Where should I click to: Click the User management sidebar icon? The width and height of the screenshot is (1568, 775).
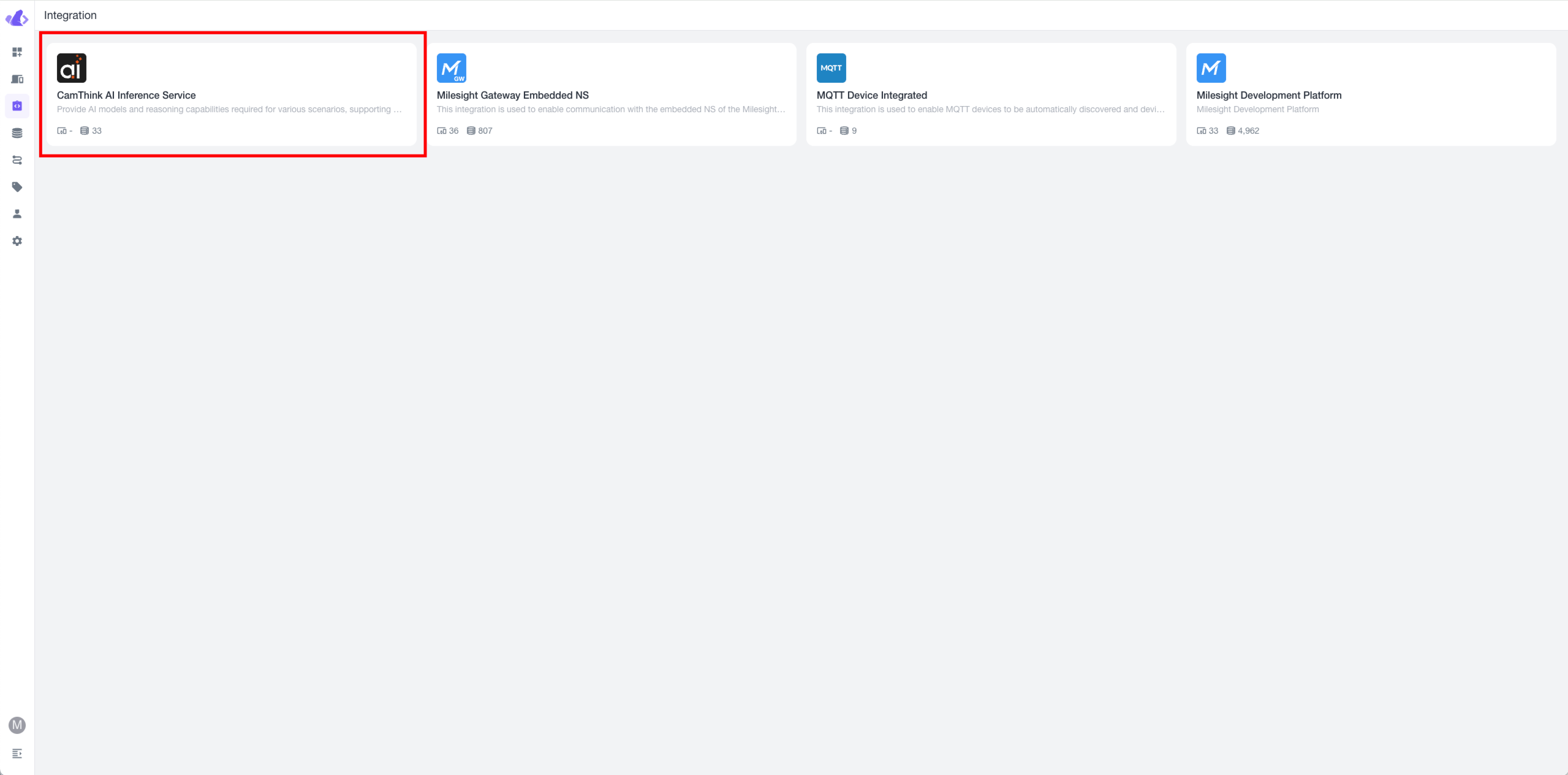click(x=17, y=213)
